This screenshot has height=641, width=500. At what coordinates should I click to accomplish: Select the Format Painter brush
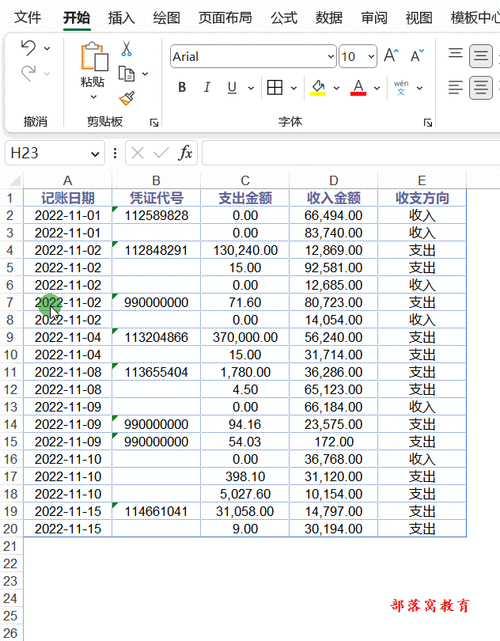point(127,99)
